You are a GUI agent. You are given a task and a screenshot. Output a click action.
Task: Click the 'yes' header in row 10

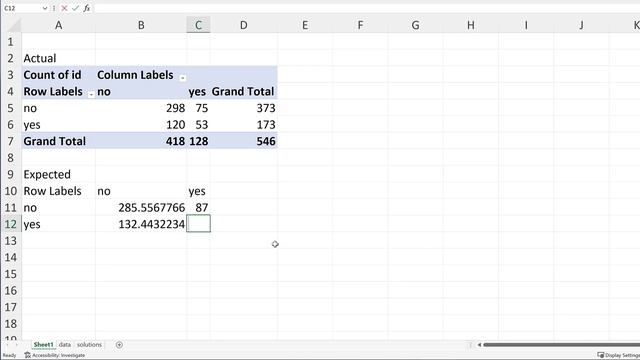click(198, 191)
